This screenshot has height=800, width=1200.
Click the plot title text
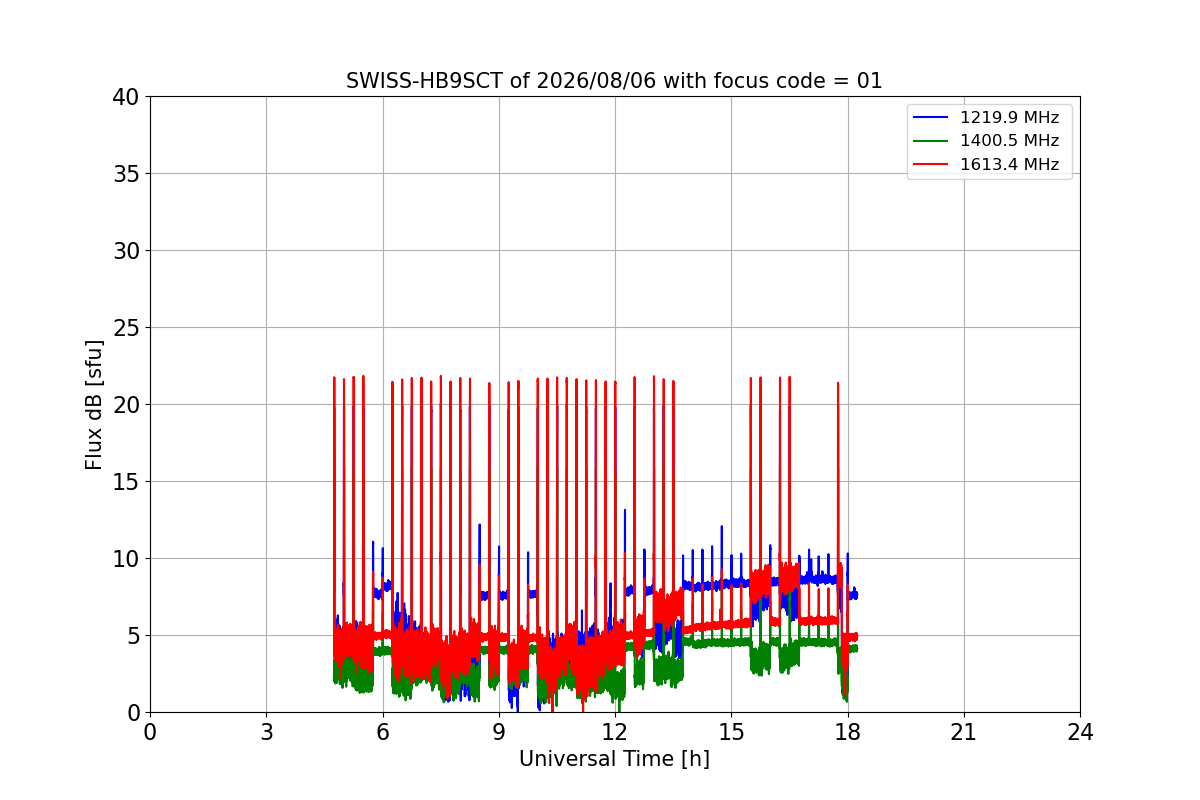[x=614, y=81]
